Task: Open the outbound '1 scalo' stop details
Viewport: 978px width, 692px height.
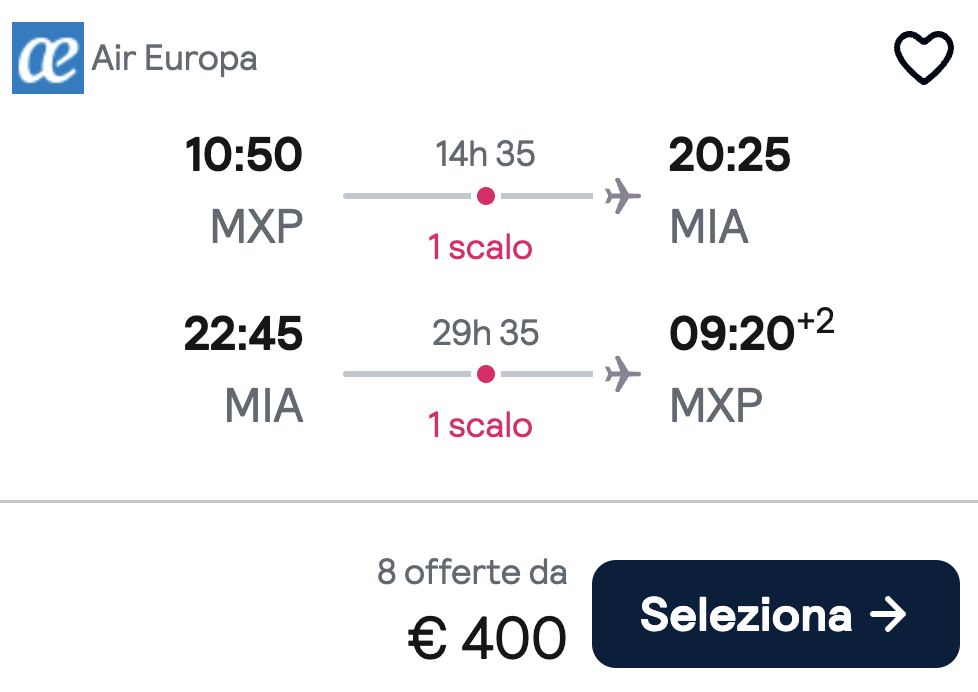Action: click(480, 247)
